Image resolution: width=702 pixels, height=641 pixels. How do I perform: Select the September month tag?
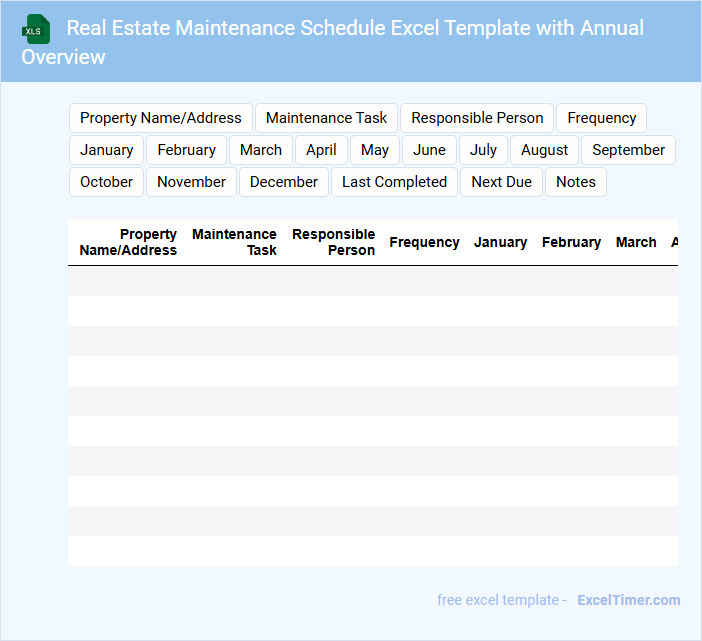(x=628, y=150)
